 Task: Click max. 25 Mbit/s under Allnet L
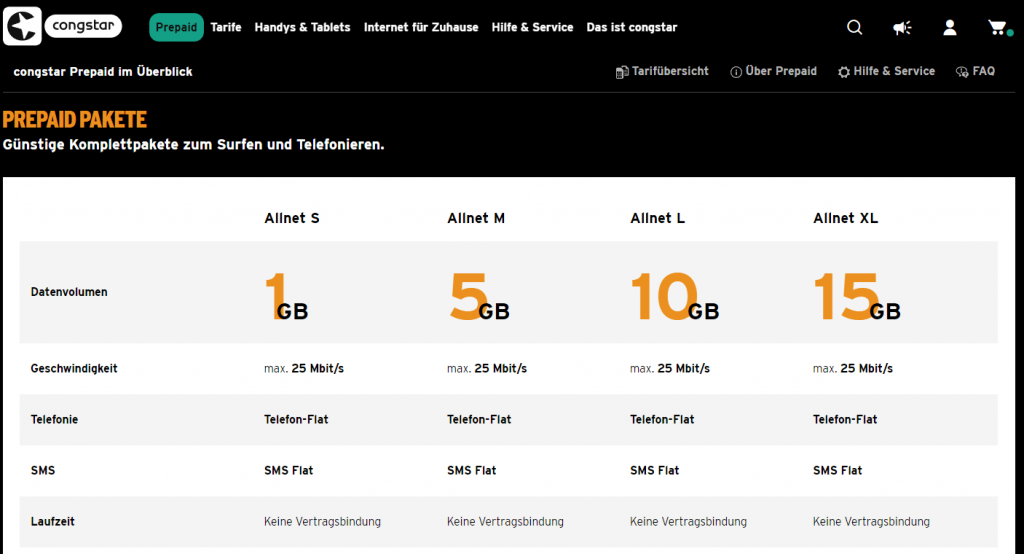coord(669,368)
